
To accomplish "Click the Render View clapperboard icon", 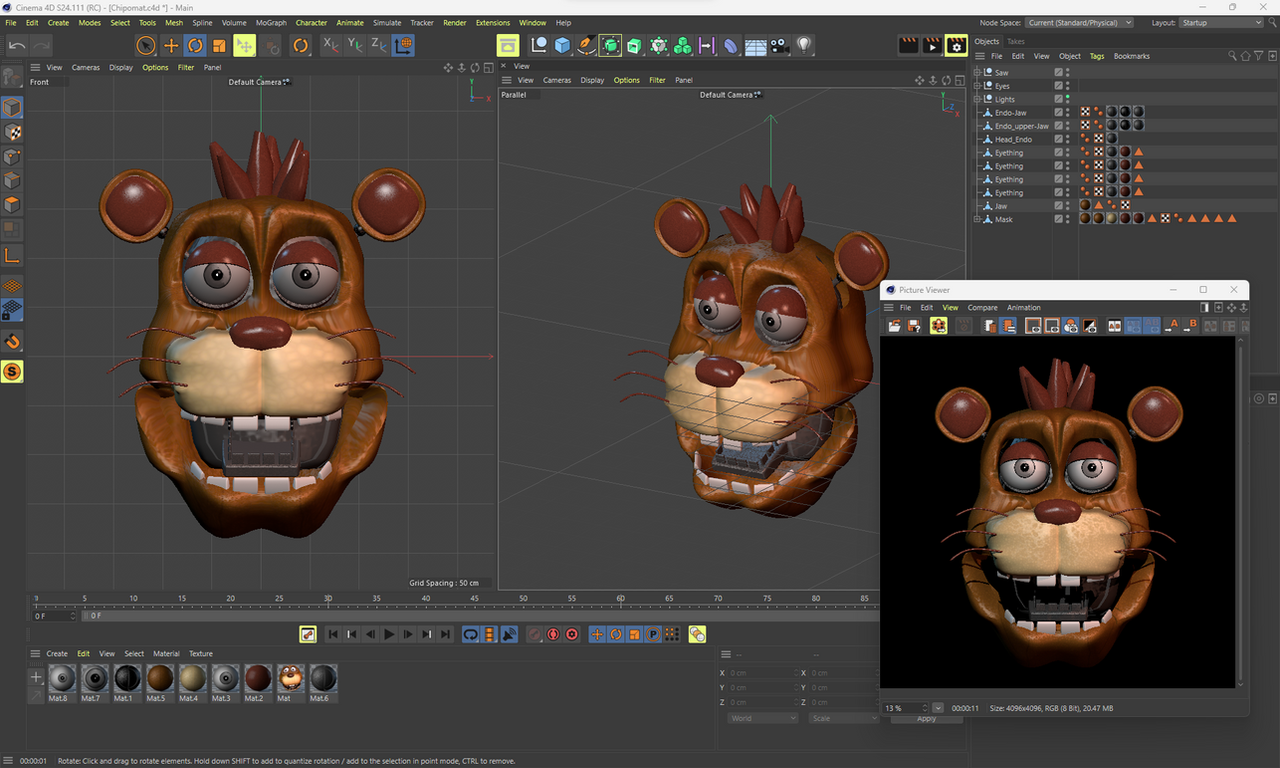I will (908, 45).
